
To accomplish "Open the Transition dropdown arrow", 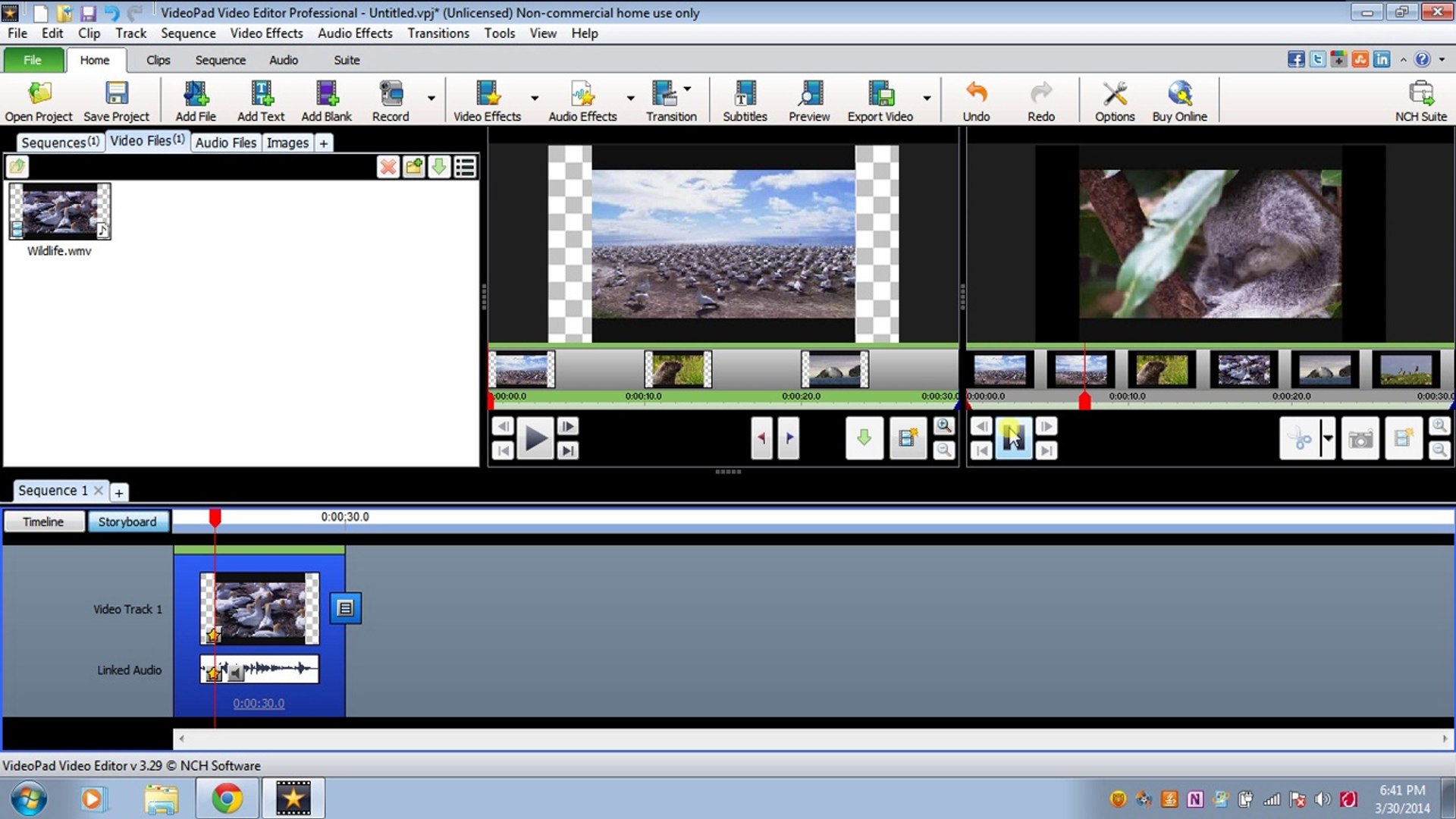I will pyautogui.click(x=688, y=88).
